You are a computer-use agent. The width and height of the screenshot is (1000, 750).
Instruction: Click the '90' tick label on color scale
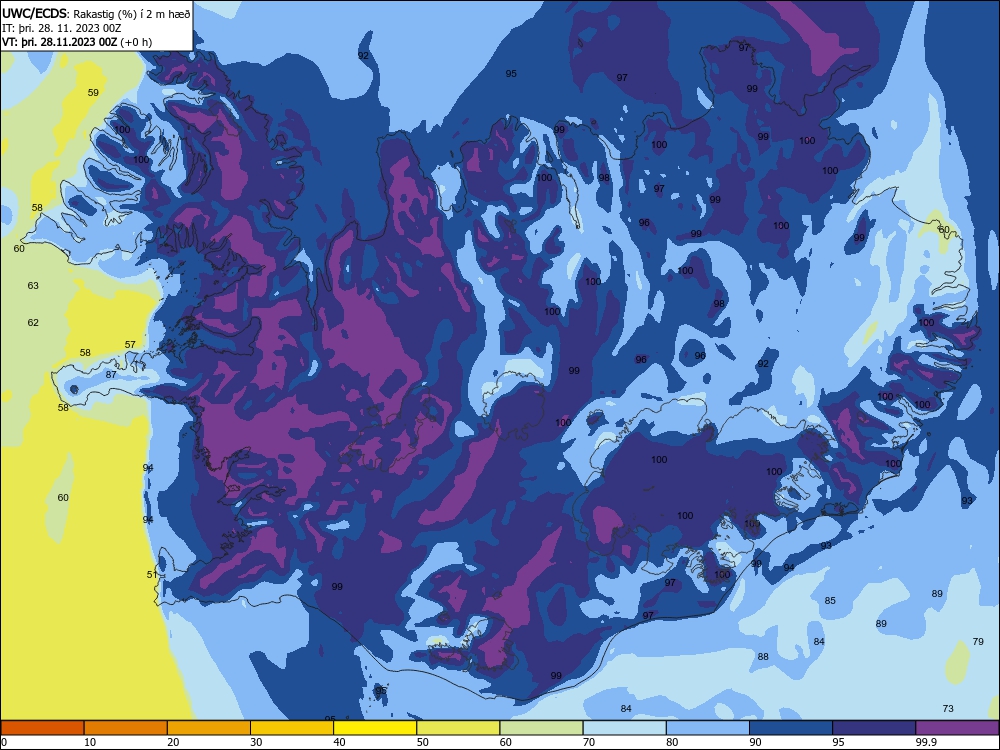(x=755, y=742)
